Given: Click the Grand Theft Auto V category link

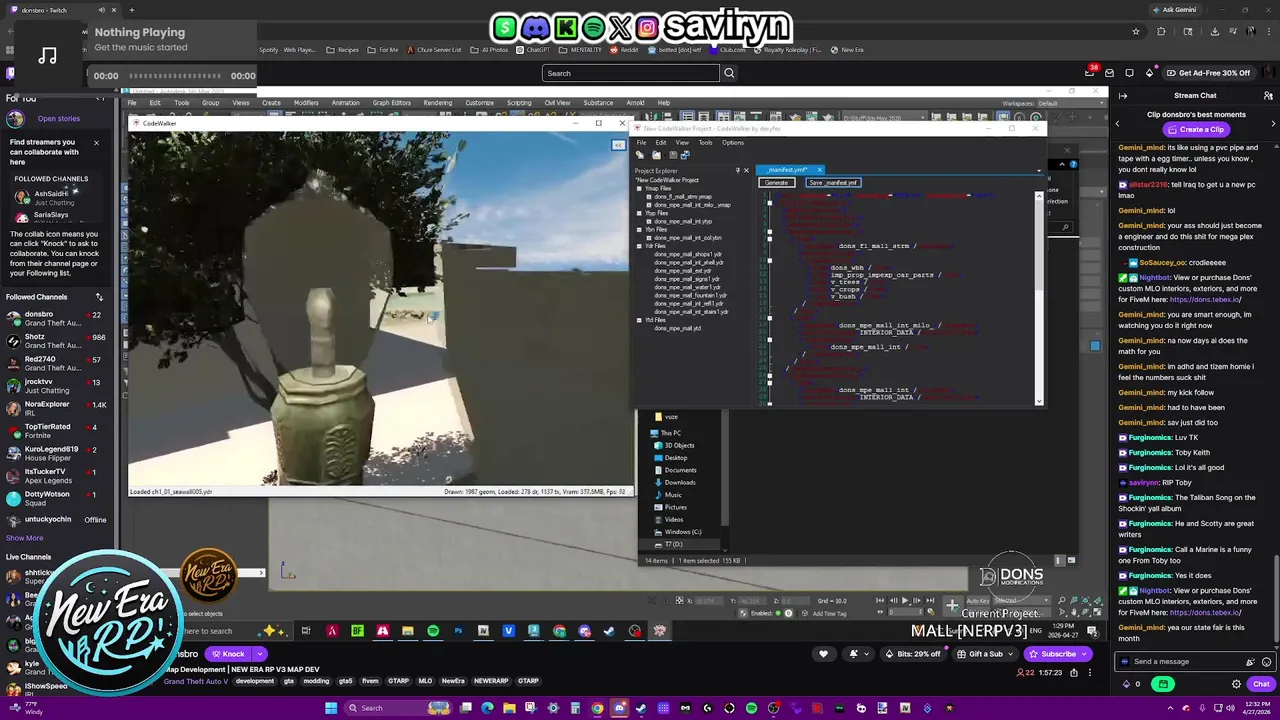Looking at the screenshot, I should pyautogui.click(x=196, y=682).
